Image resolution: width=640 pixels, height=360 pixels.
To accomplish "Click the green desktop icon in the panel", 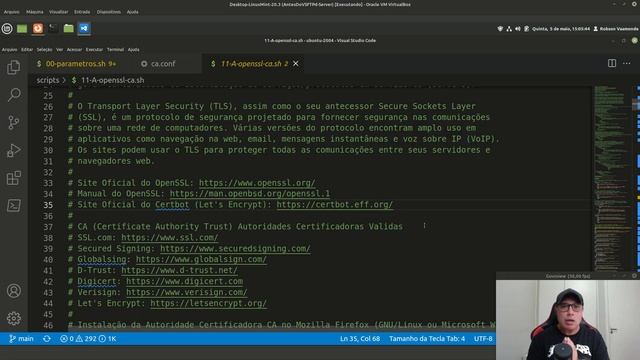I will click(22, 28).
